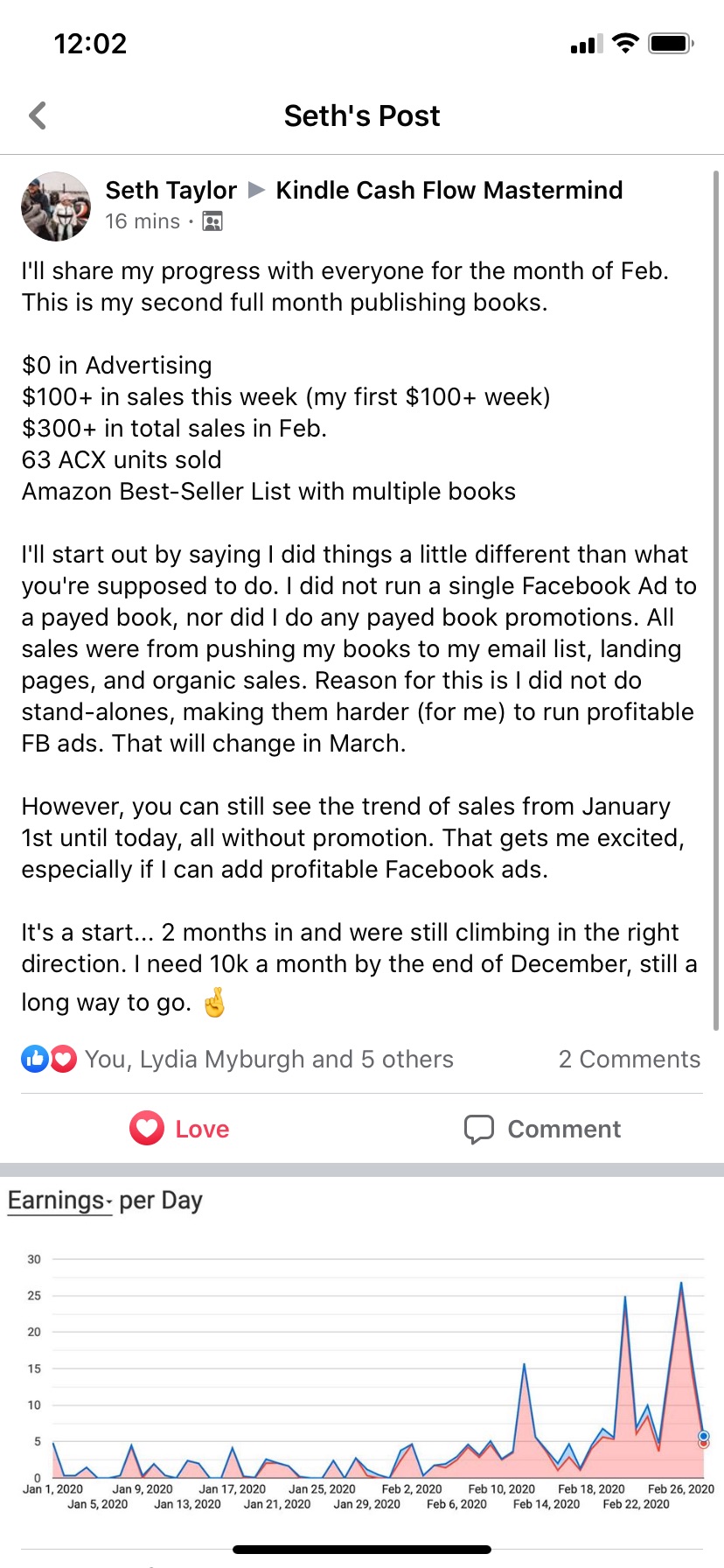The width and height of the screenshot is (724, 1568).
Task: Tap the cellular signal bars icon
Action: tap(586, 44)
